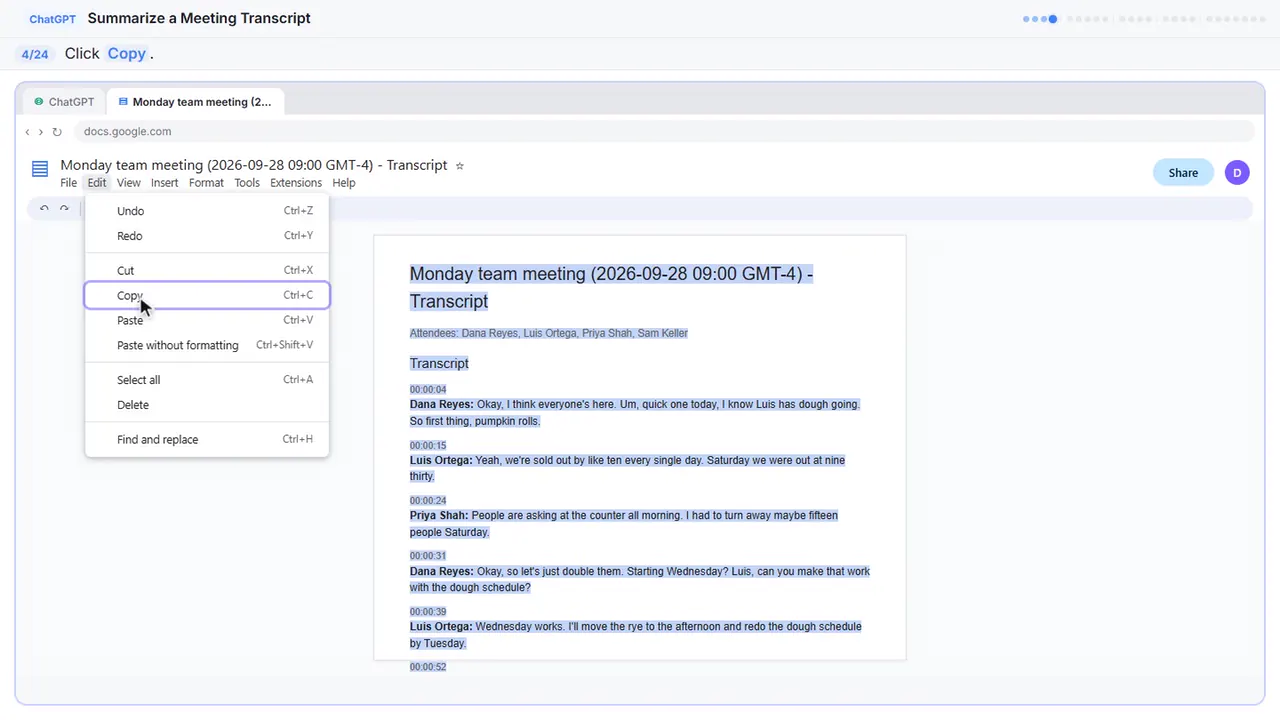The width and height of the screenshot is (1280, 720).
Task: Choose Select all from the Edit menu
Action: click(207, 380)
